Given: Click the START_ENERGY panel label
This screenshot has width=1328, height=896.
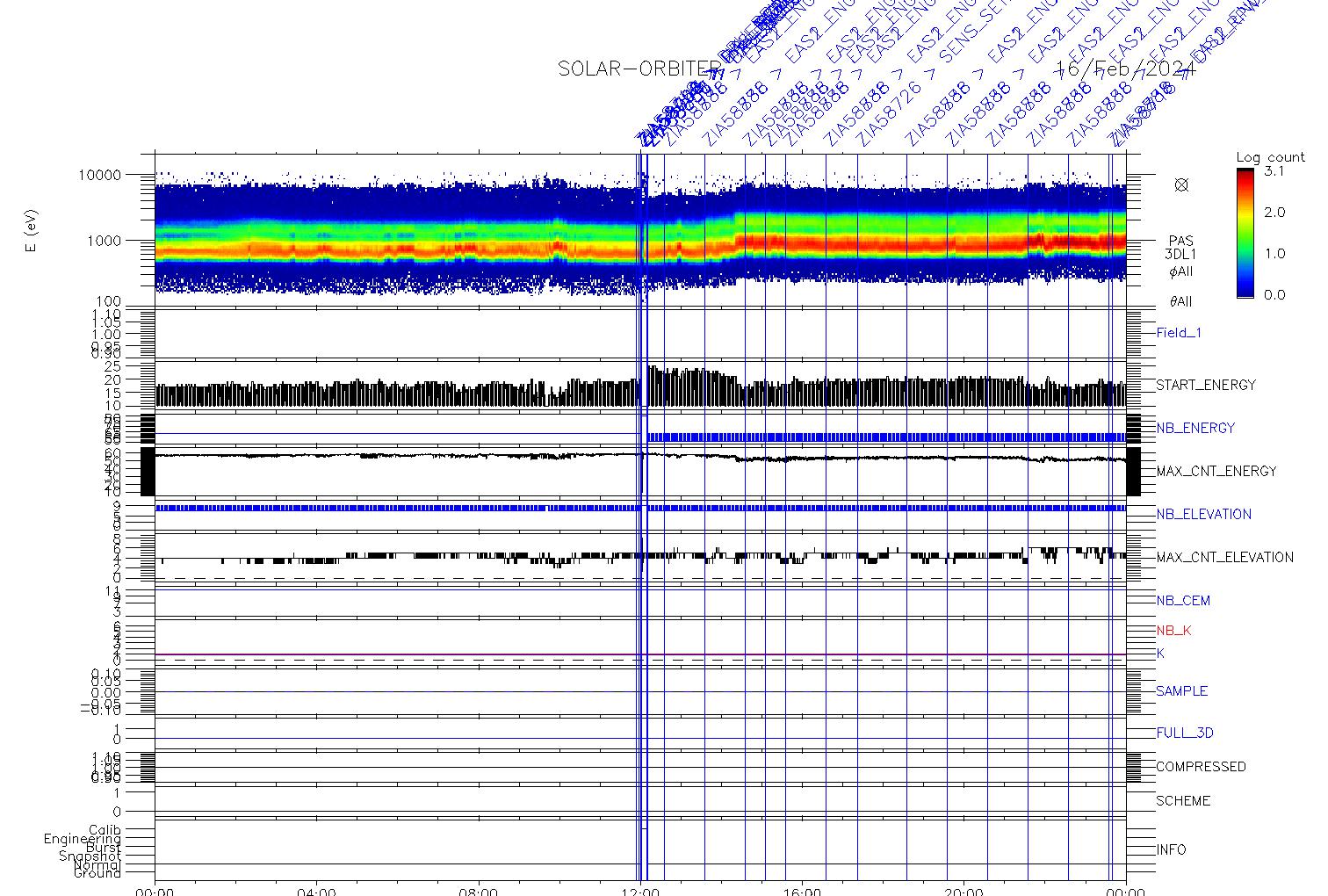Looking at the screenshot, I should [1206, 385].
